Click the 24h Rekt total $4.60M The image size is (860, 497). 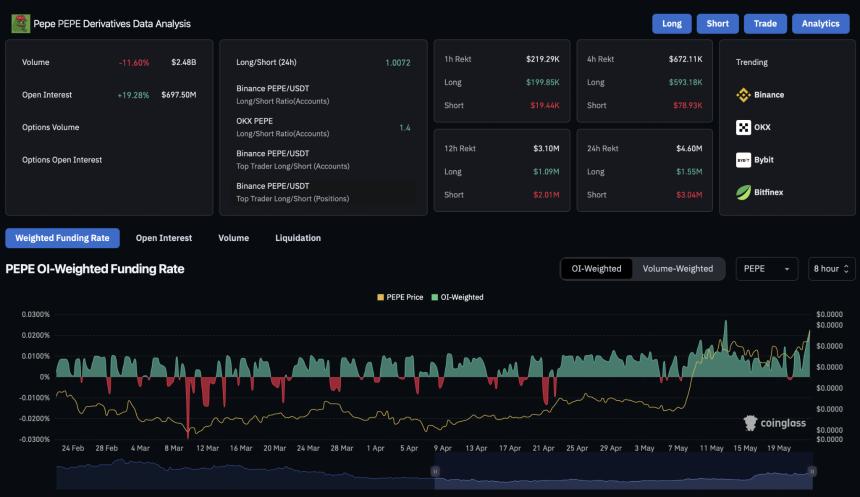[689, 149]
